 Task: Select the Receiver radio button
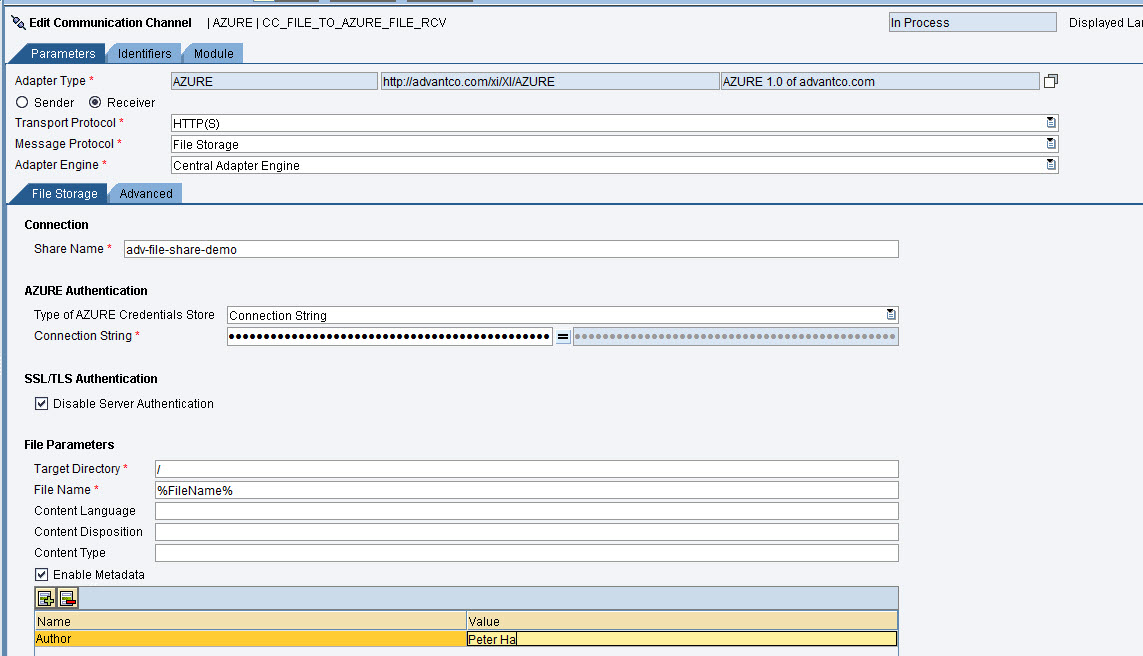tap(95, 102)
